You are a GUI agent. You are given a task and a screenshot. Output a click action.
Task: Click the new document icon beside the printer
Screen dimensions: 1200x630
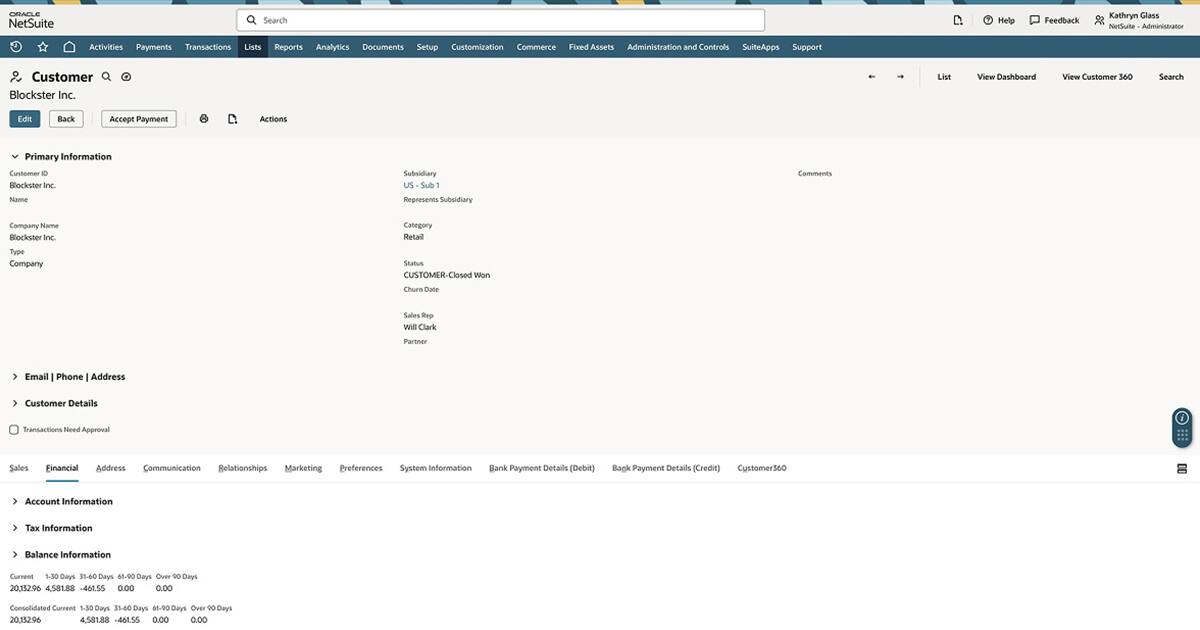(231, 117)
